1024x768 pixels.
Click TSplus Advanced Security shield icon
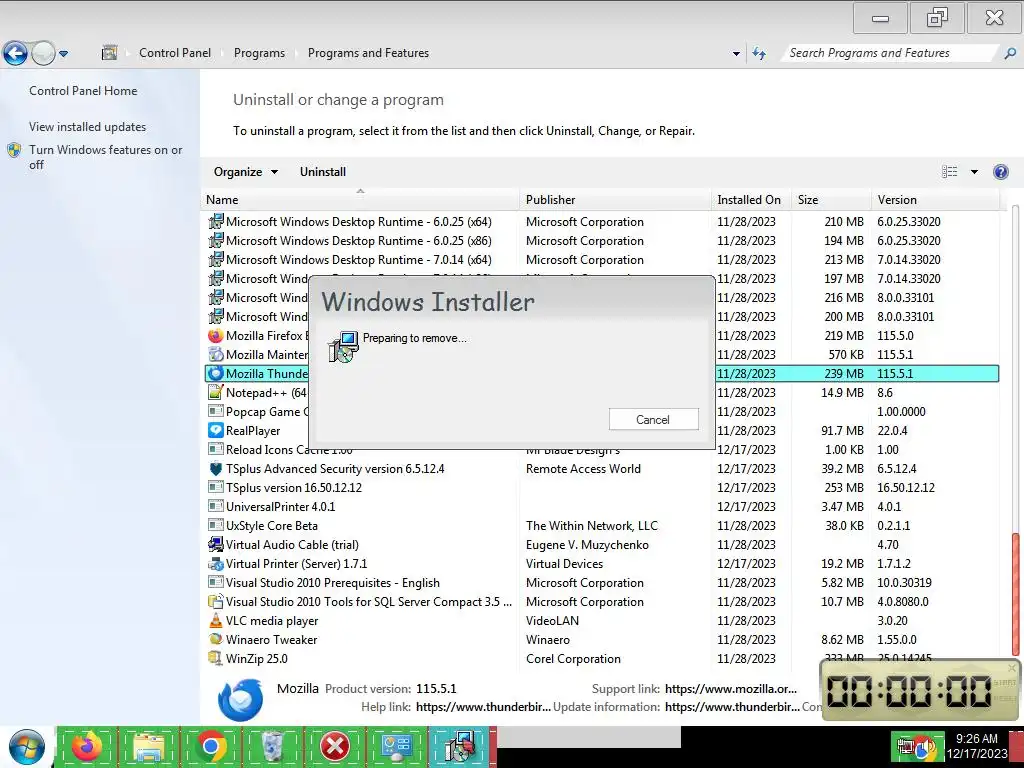pos(216,468)
